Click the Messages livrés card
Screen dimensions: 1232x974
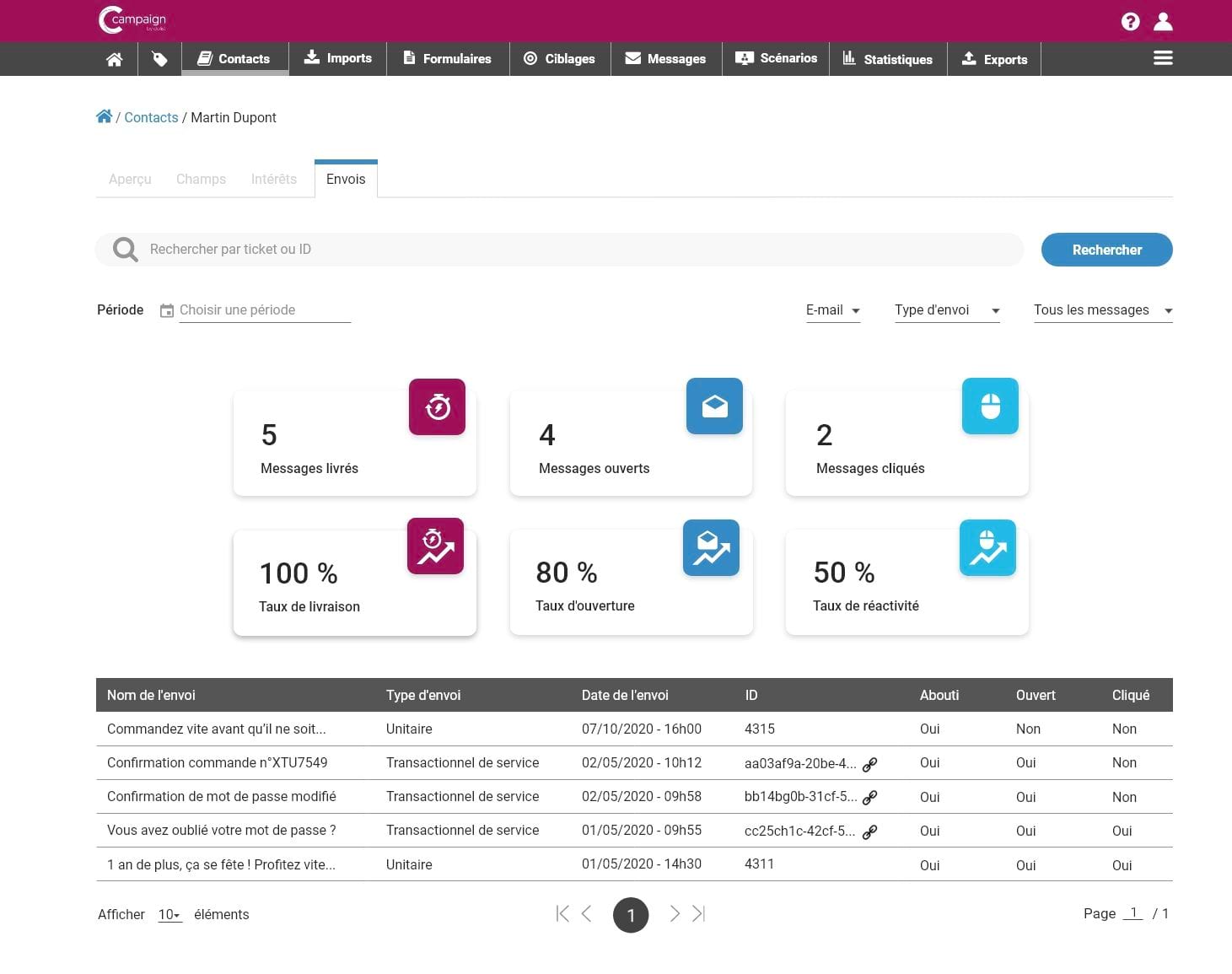tap(355, 443)
